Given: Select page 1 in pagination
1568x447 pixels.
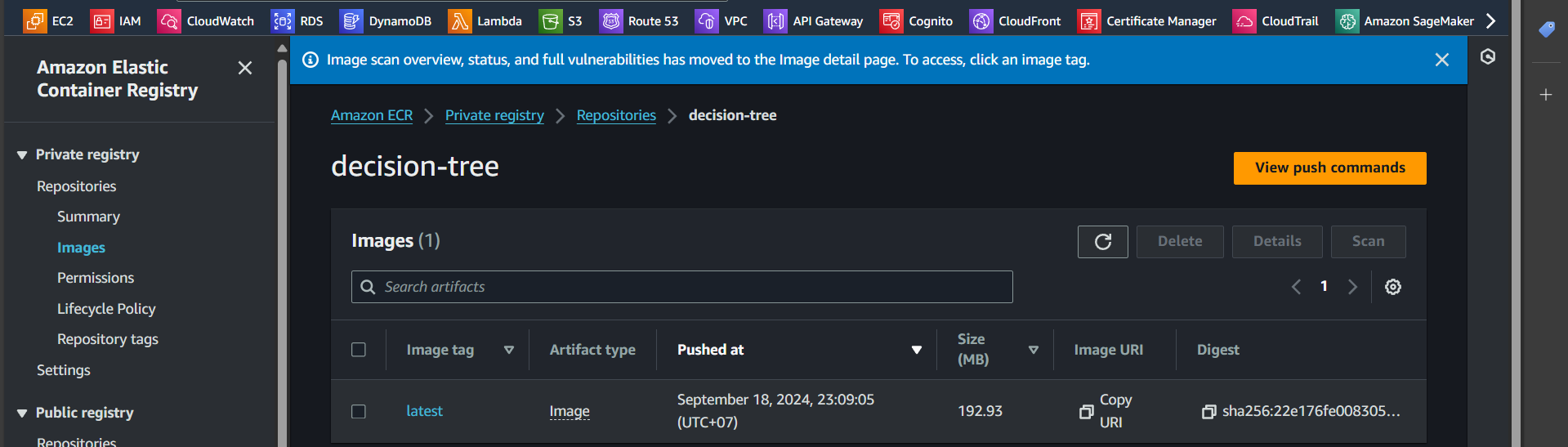Looking at the screenshot, I should [x=1324, y=286].
